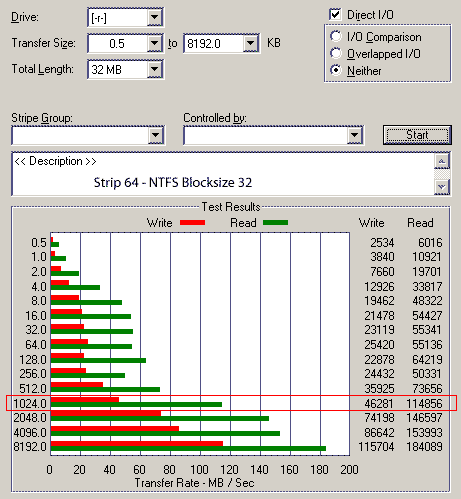461x499 pixels.
Task: Expand the Stripe Group dropdown
Action: point(156,135)
